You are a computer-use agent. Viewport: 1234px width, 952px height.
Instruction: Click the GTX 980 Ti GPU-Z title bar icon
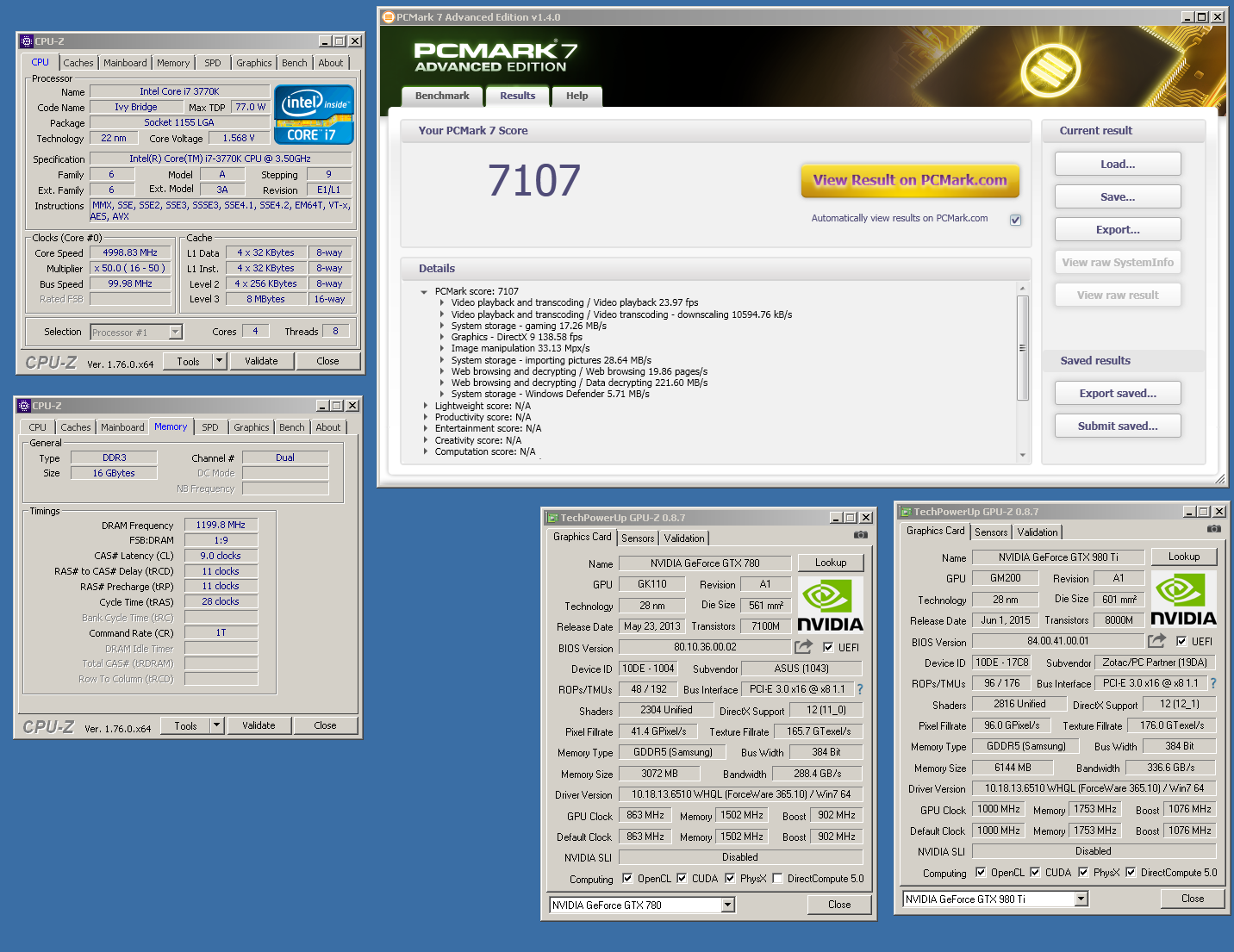[x=906, y=512]
